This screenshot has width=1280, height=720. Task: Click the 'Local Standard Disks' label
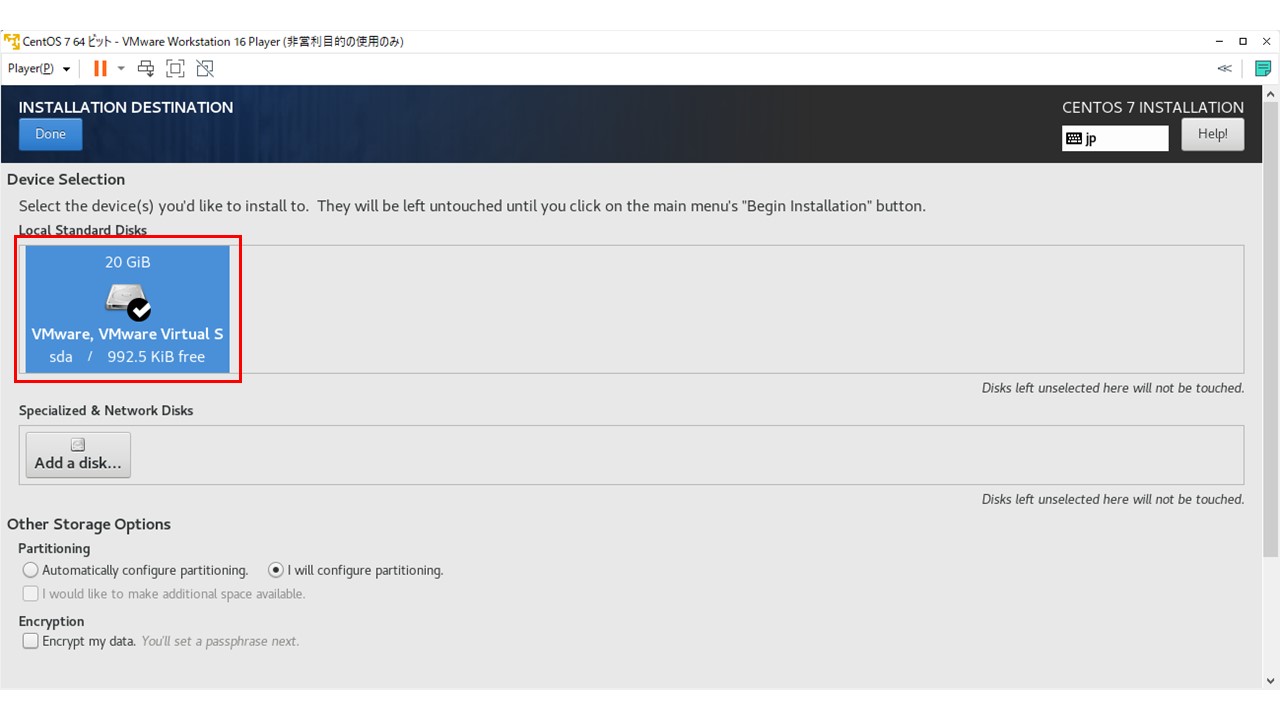[x=83, y=230]
